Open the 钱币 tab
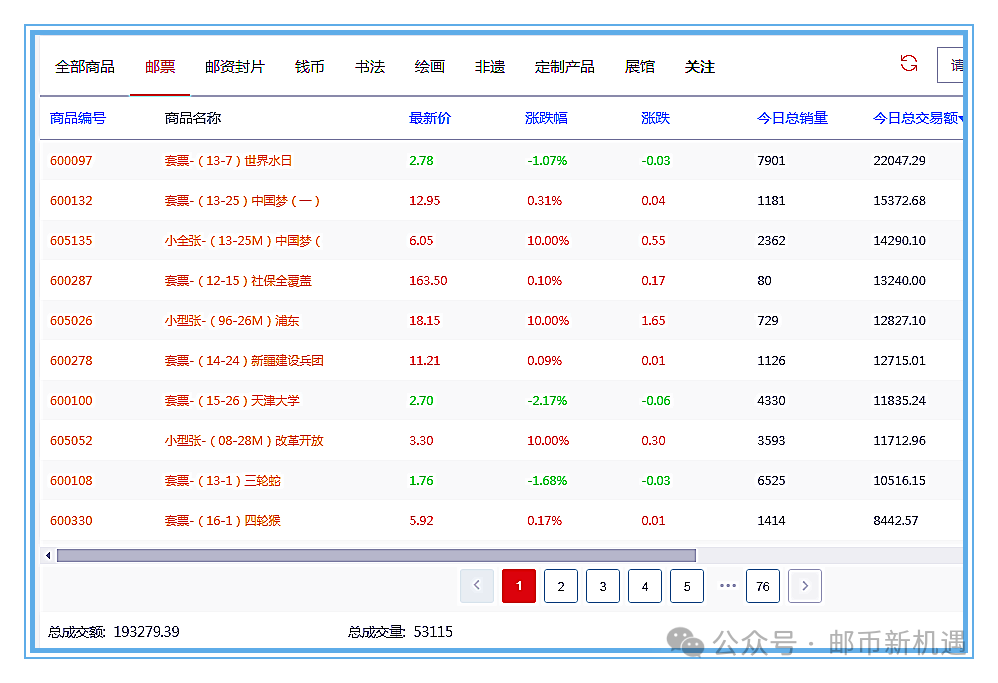 (x=309, y=67)
